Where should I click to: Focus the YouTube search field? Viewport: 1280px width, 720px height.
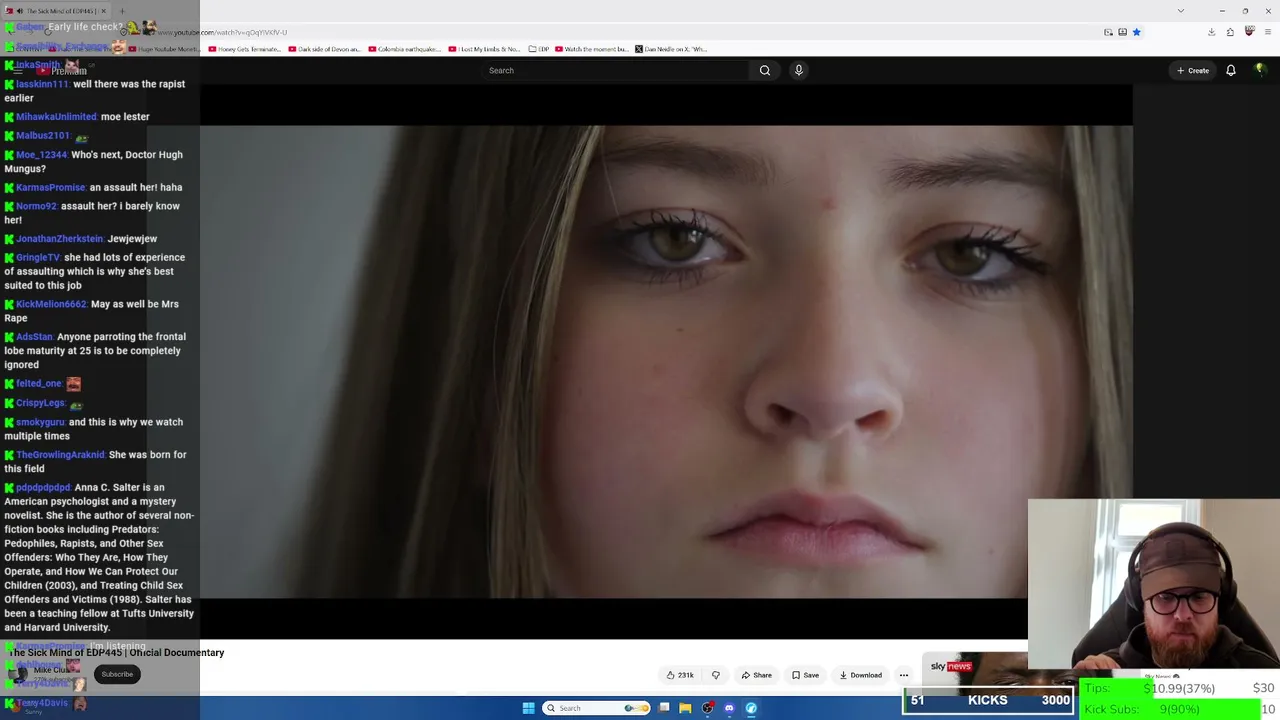coord(615,70)
